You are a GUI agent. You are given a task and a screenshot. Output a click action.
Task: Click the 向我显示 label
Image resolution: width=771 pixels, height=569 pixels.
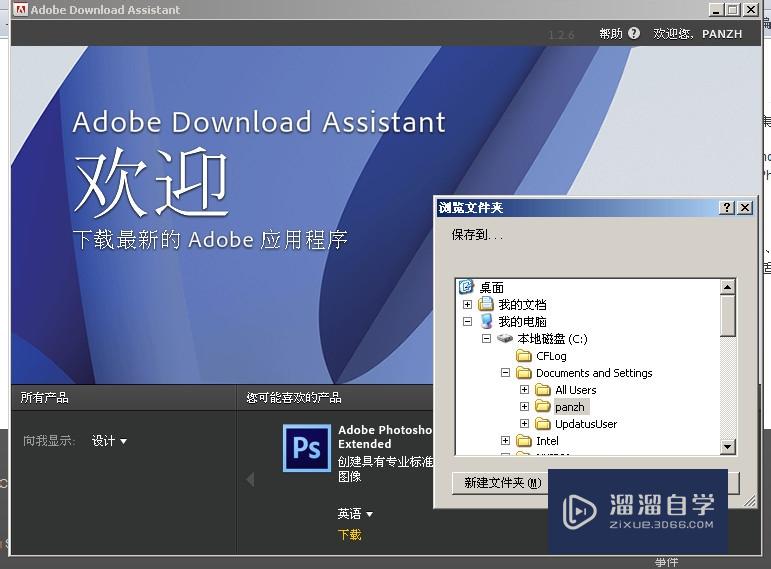(x=49, y=441)
